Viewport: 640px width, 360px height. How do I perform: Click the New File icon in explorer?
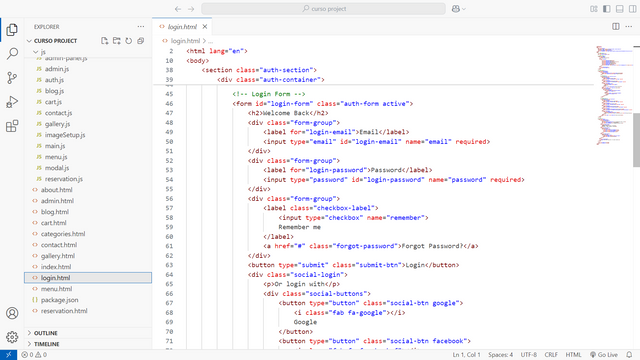pyautogui.click(x=104, y=40)
